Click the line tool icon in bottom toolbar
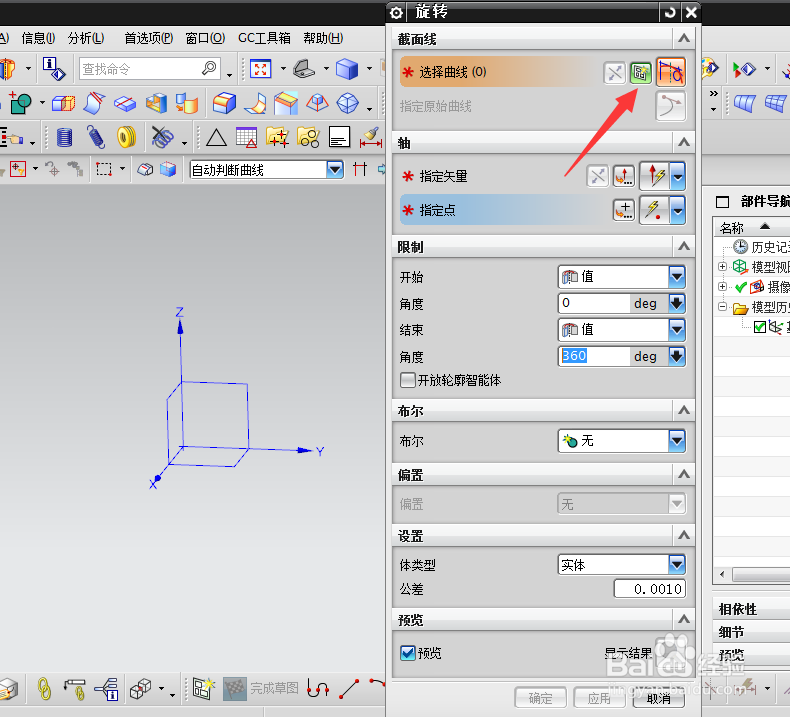The width and height of the screenshot is (790, 717). [349, 688]
